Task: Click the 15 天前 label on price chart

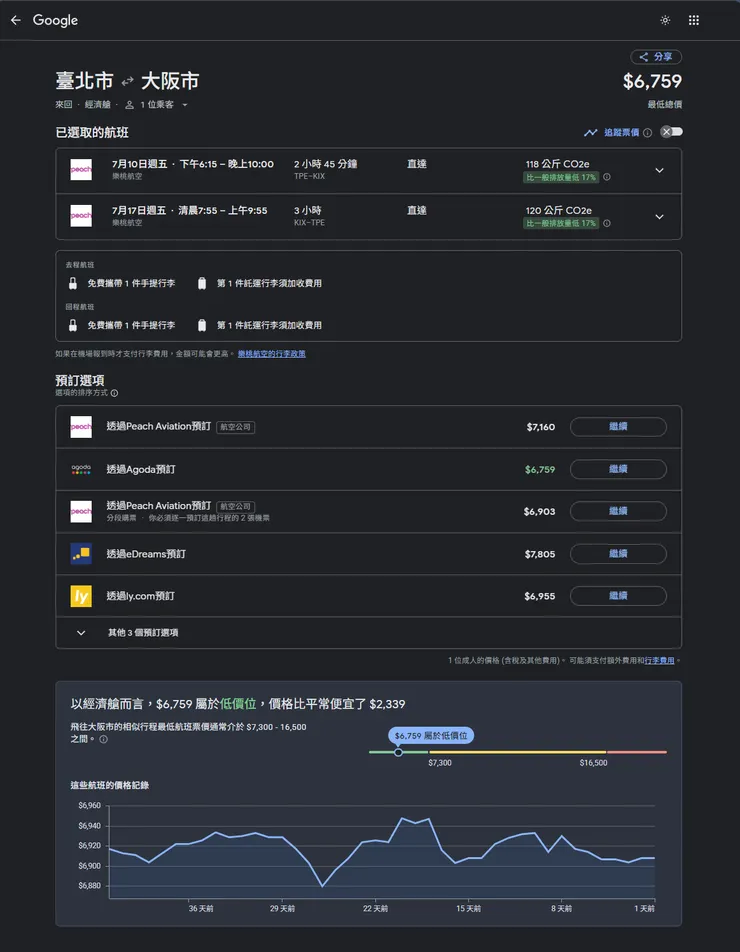Action: (469, 909)
